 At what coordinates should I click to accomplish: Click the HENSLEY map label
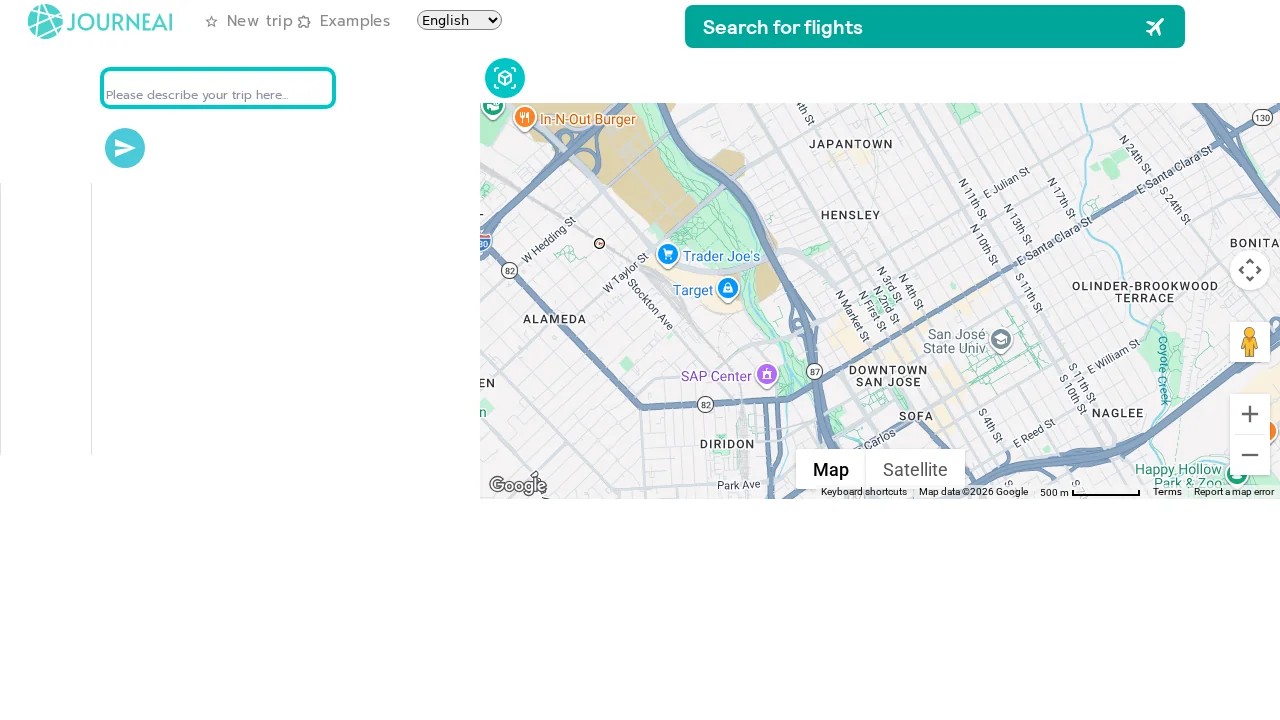(x=851, y=215)
